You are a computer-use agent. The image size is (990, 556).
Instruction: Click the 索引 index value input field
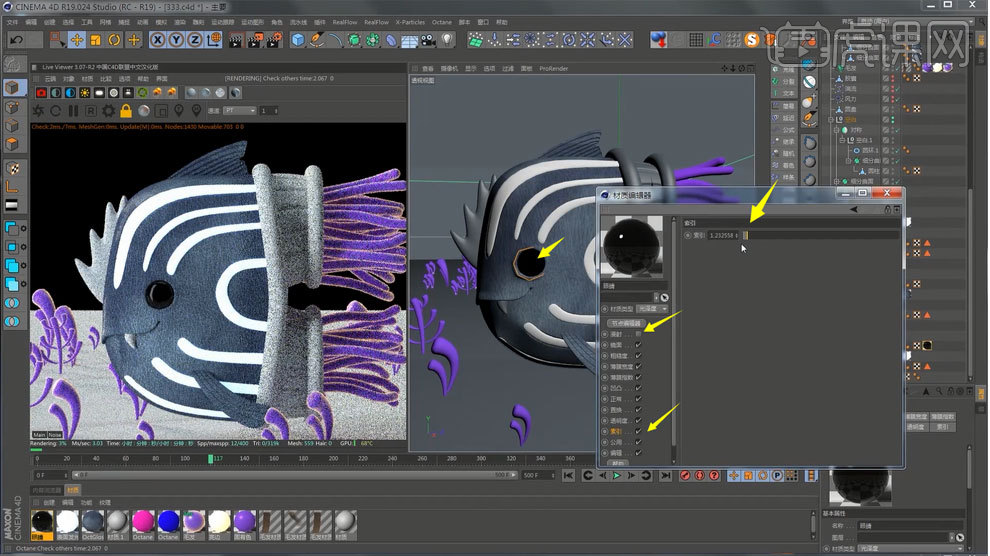(722, 235)
